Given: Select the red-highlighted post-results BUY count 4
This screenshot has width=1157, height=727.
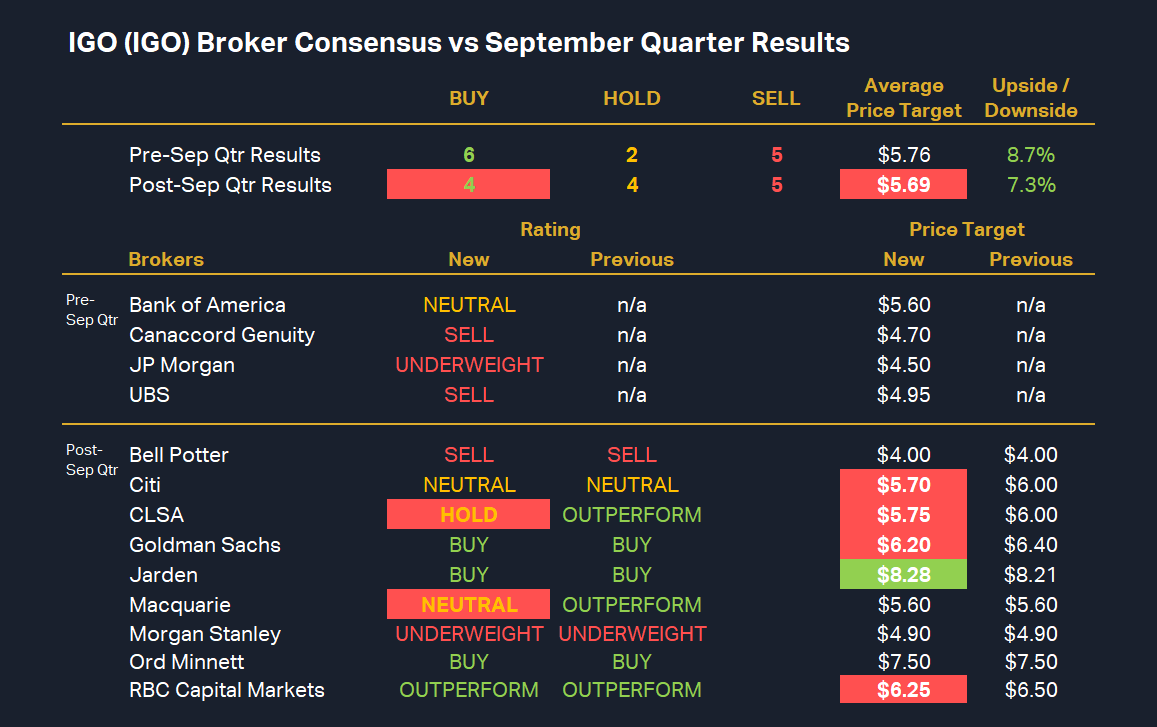Looking at the screenshot, I should 468,185.
